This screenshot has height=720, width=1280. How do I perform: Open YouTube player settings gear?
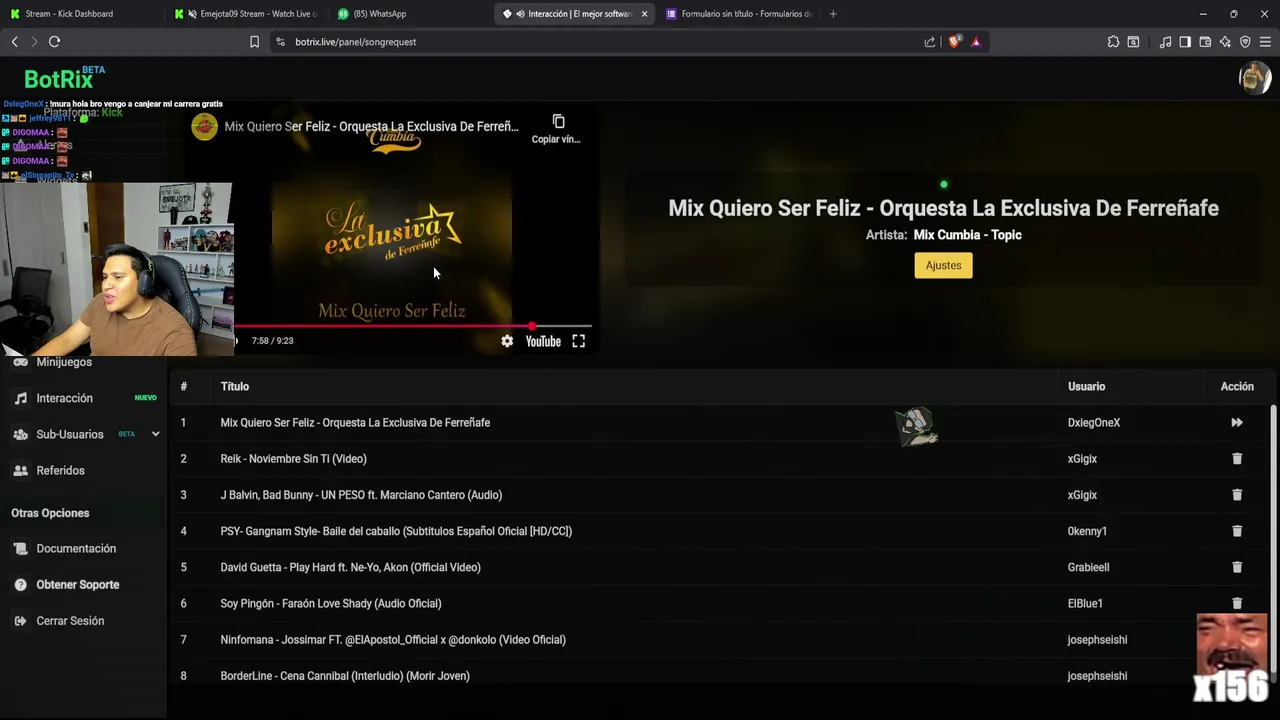click(507, 341)
